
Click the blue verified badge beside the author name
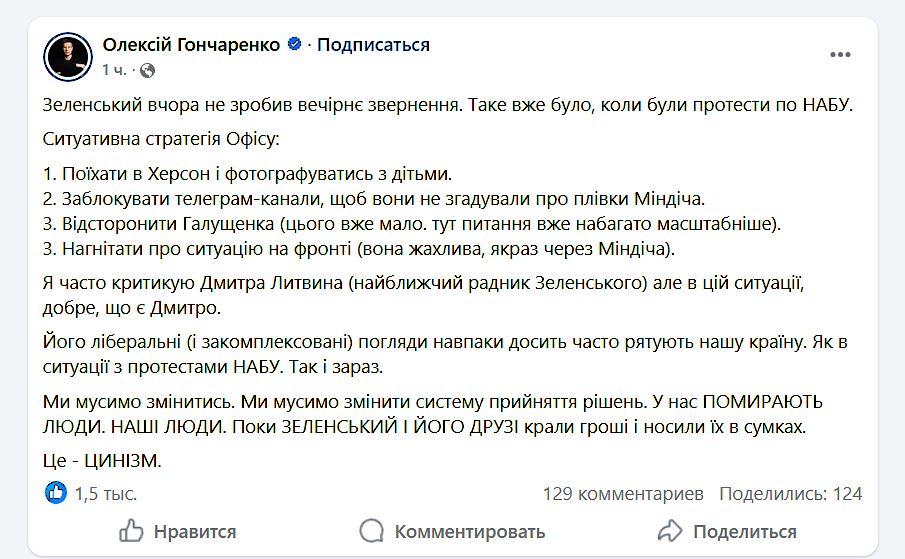pos(295,45)
